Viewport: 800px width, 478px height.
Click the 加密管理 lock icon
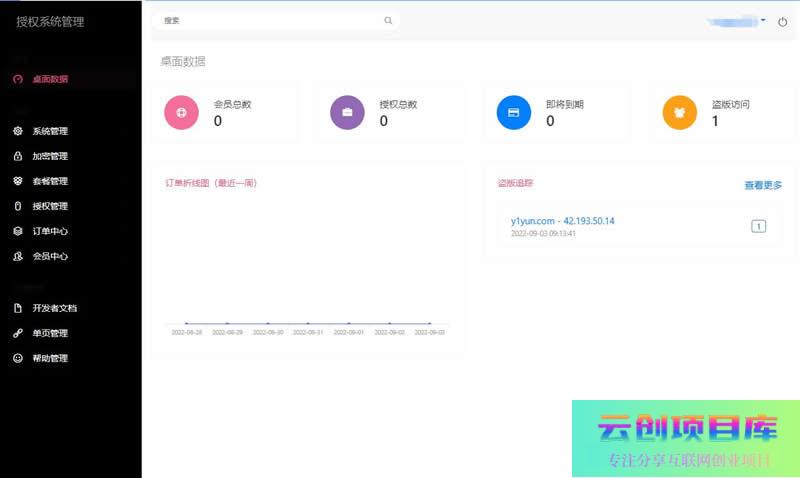tap(18, 156)
